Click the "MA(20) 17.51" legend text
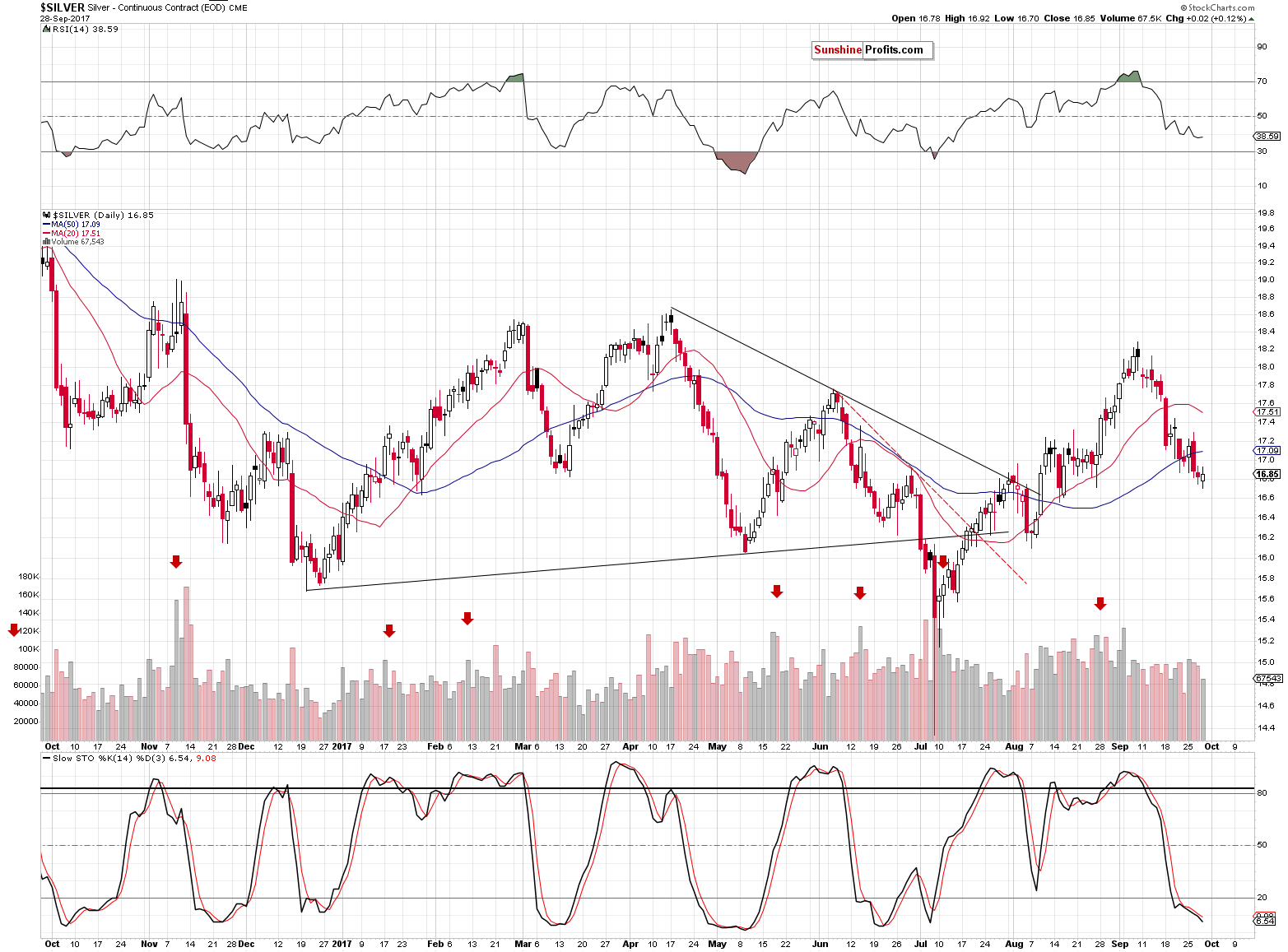This screenshot has width=1288, height=952. (76, 233)
